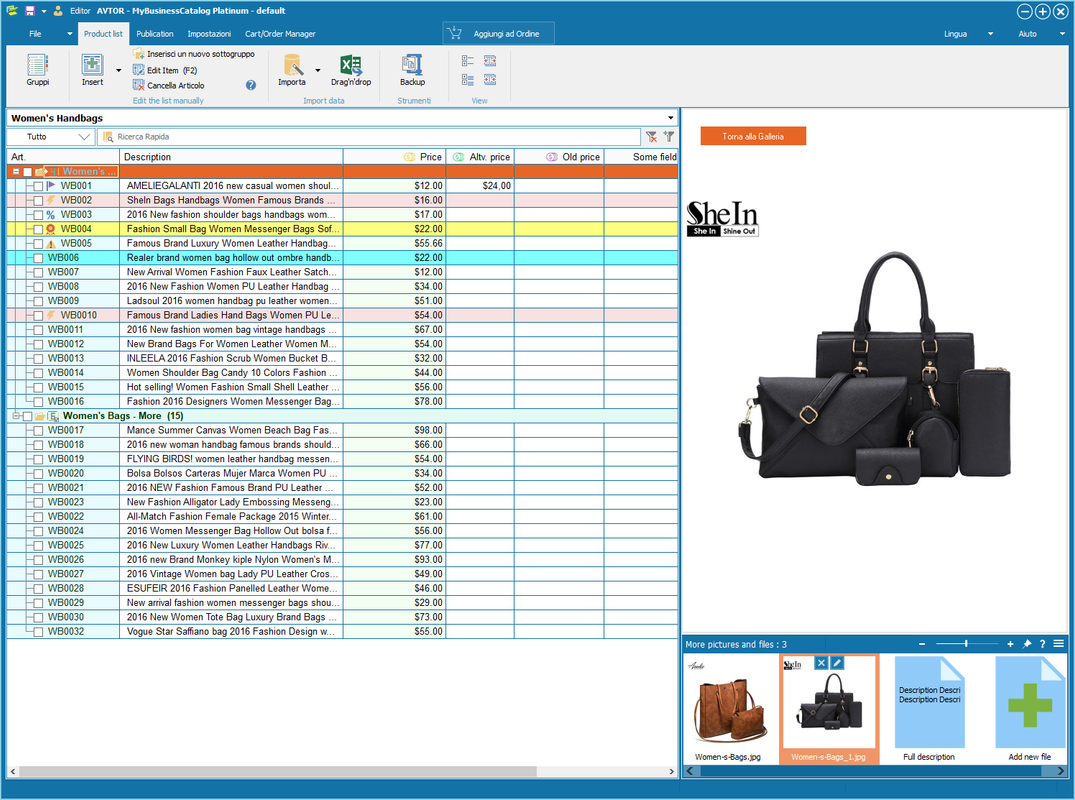Open the Cart/Order Manager tab
The width and height of the screenshot is (1075, 800).
coord(280,34)
